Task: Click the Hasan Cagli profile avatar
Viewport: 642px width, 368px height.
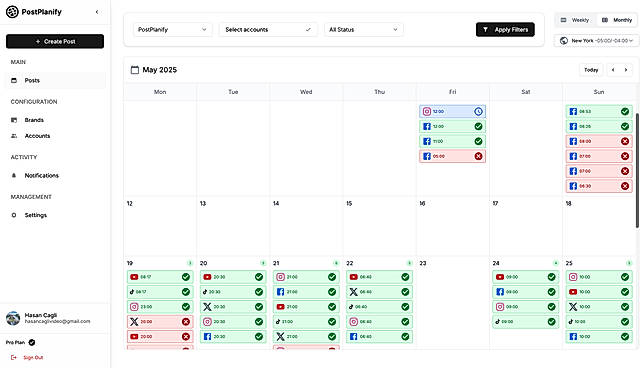Action: [x=13, y=318]
